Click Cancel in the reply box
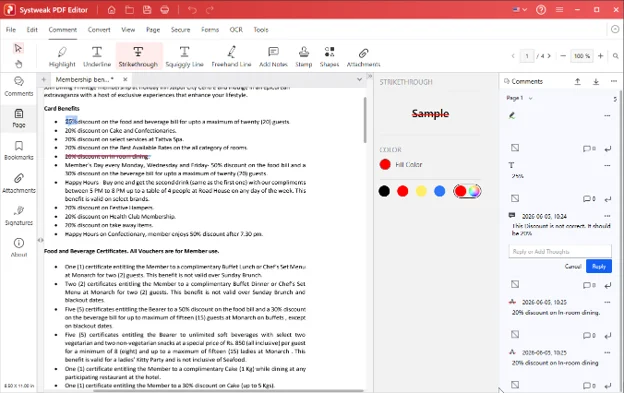 573,266
